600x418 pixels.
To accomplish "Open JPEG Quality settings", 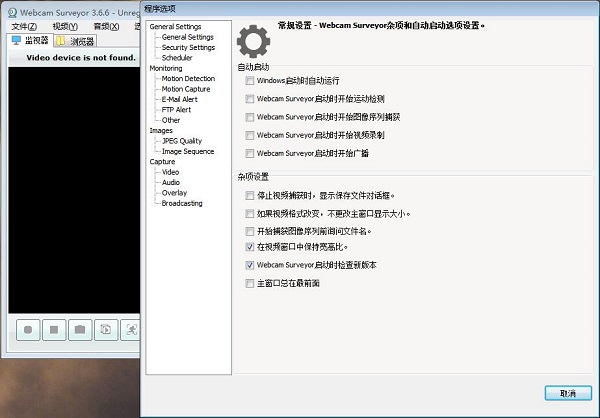I will click(x=182, y=141).
